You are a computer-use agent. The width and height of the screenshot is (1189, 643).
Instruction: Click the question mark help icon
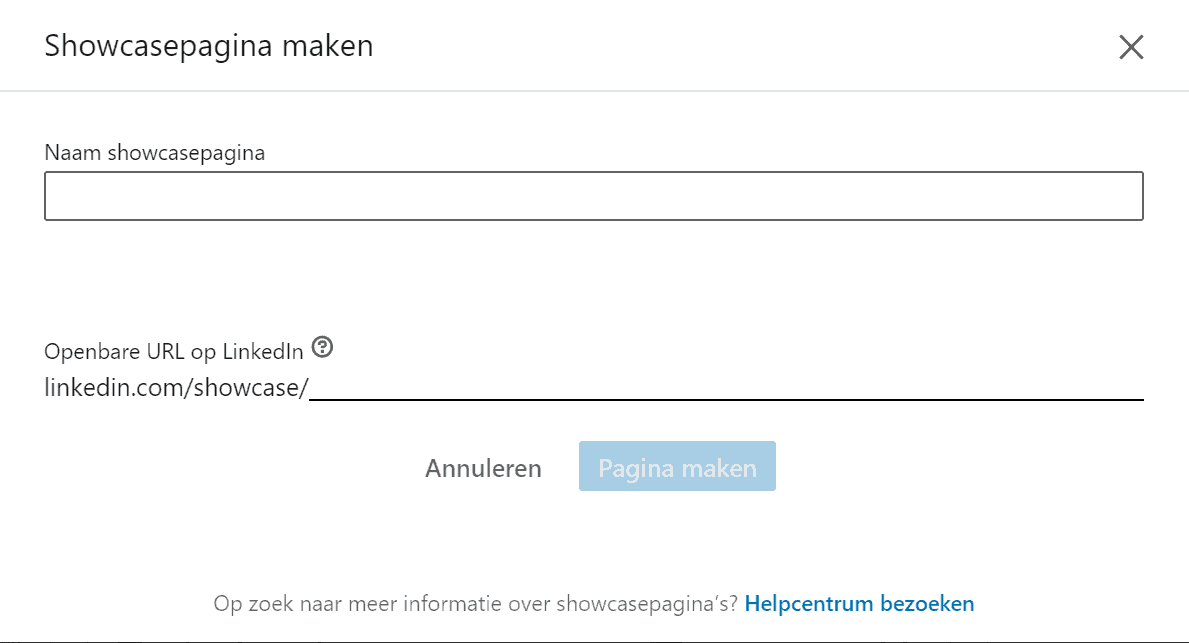click(x=322, y=347)
